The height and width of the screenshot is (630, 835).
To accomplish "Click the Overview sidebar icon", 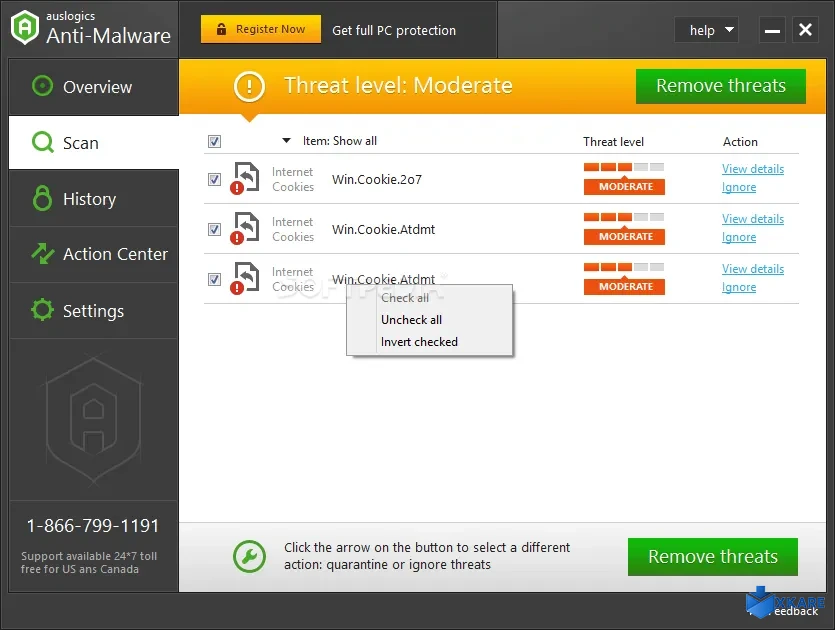I will point(42,86).
